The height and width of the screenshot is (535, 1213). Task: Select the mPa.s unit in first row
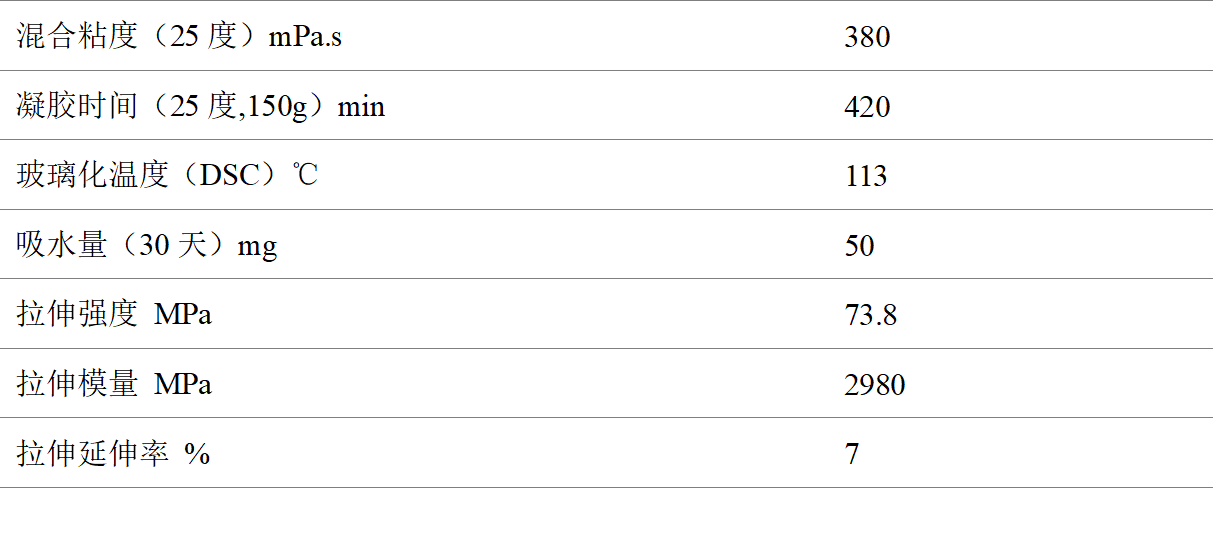pos(305,37)
